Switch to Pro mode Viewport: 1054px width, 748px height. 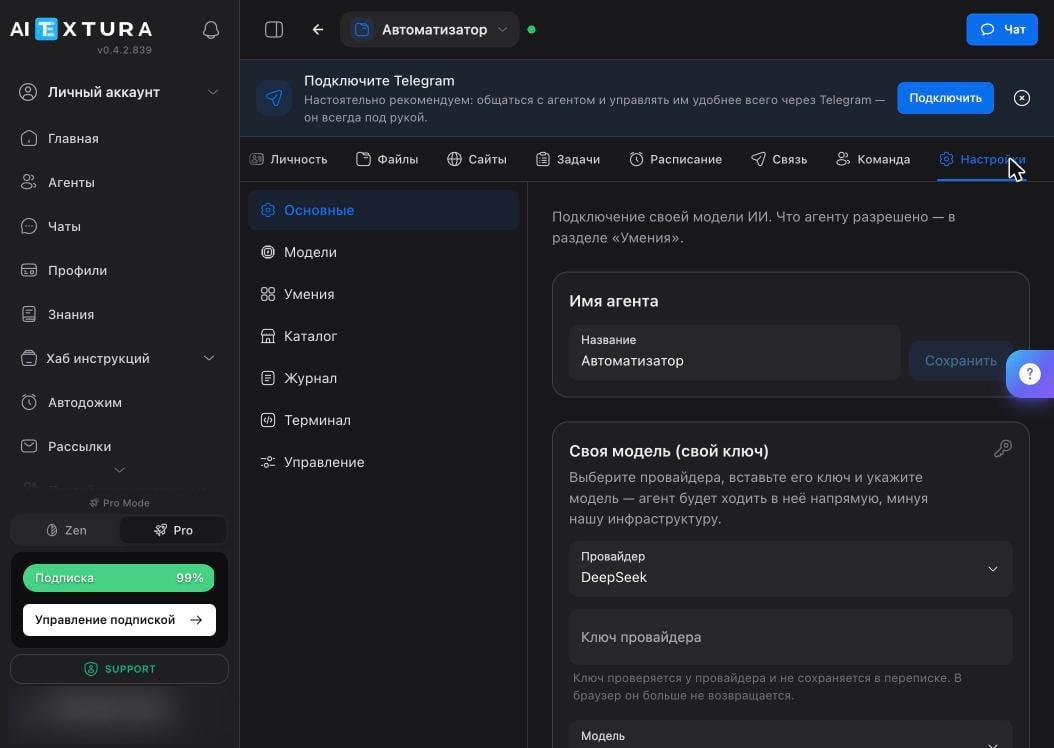coord(173,530)
